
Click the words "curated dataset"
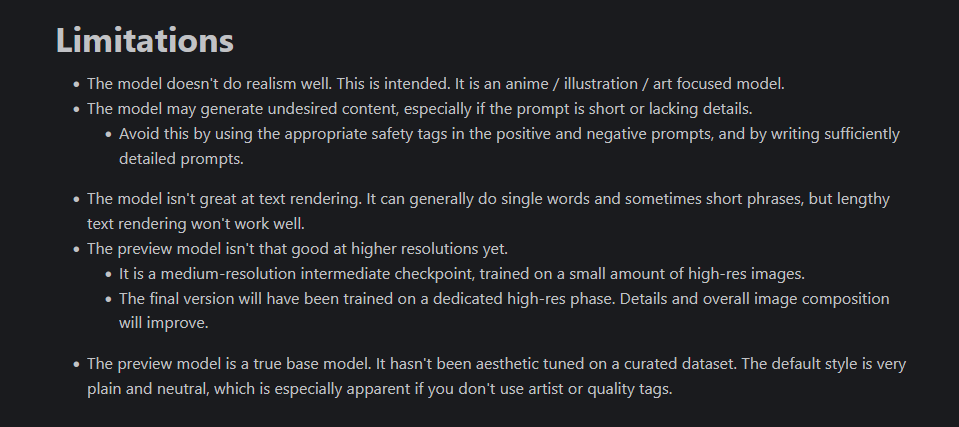pos(643,364)
